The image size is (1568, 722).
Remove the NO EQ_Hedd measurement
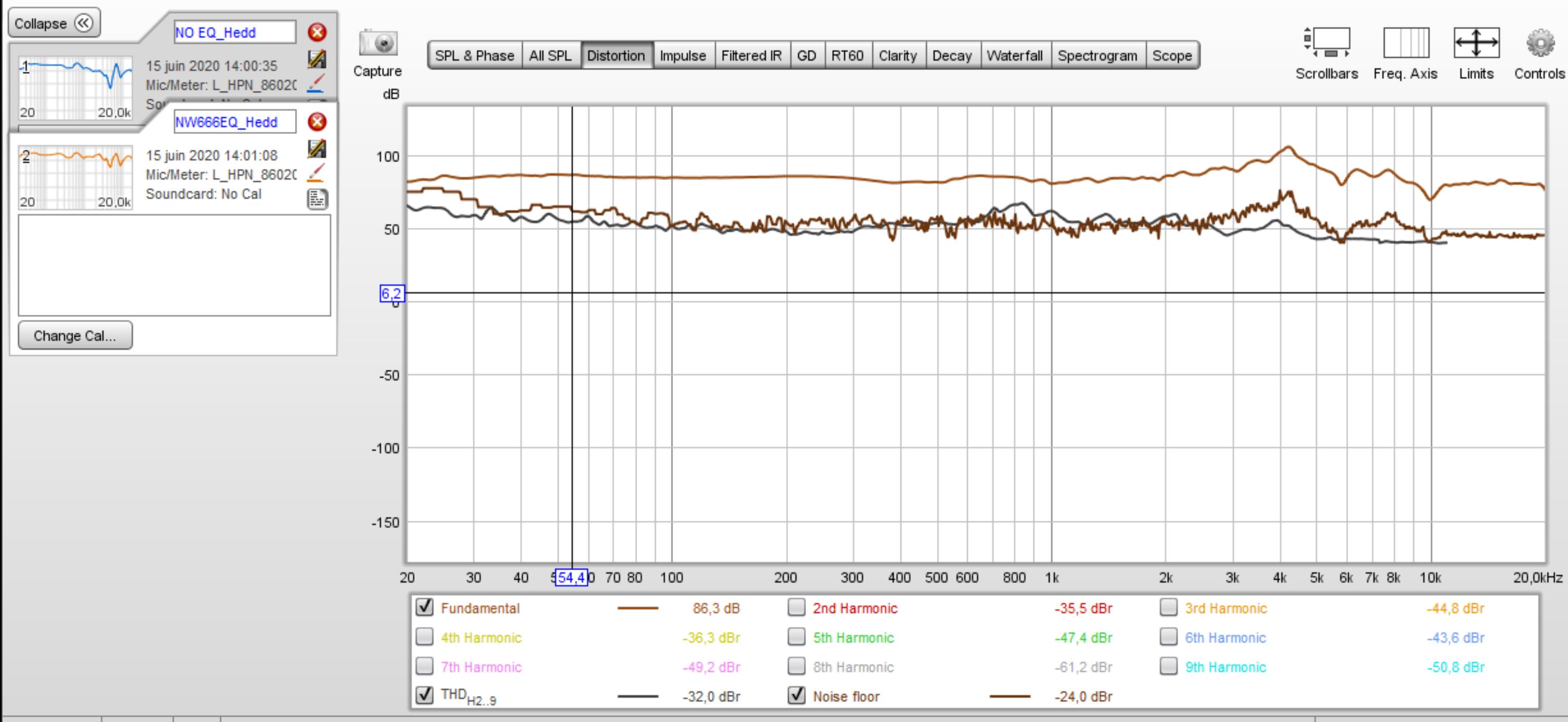click(317, 32)
